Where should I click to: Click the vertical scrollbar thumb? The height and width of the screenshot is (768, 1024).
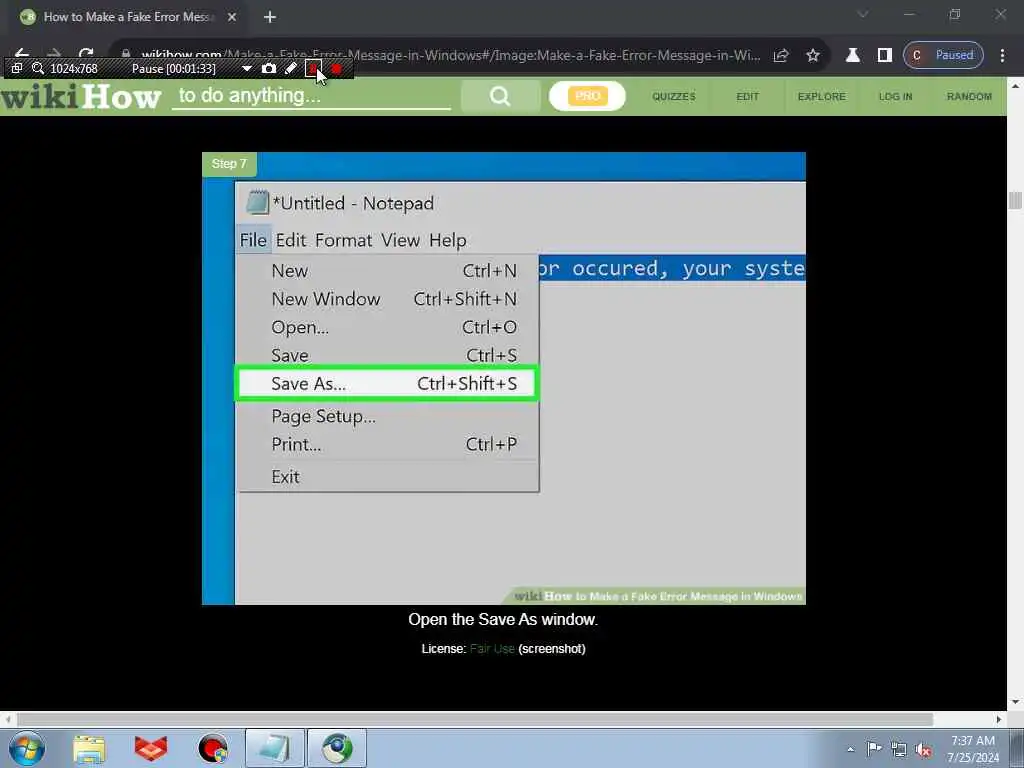point(1015,200)
